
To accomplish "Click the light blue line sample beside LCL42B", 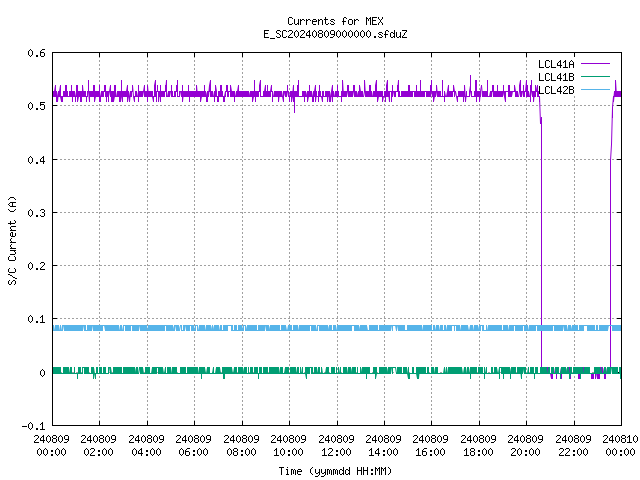I will click(595, 90).
